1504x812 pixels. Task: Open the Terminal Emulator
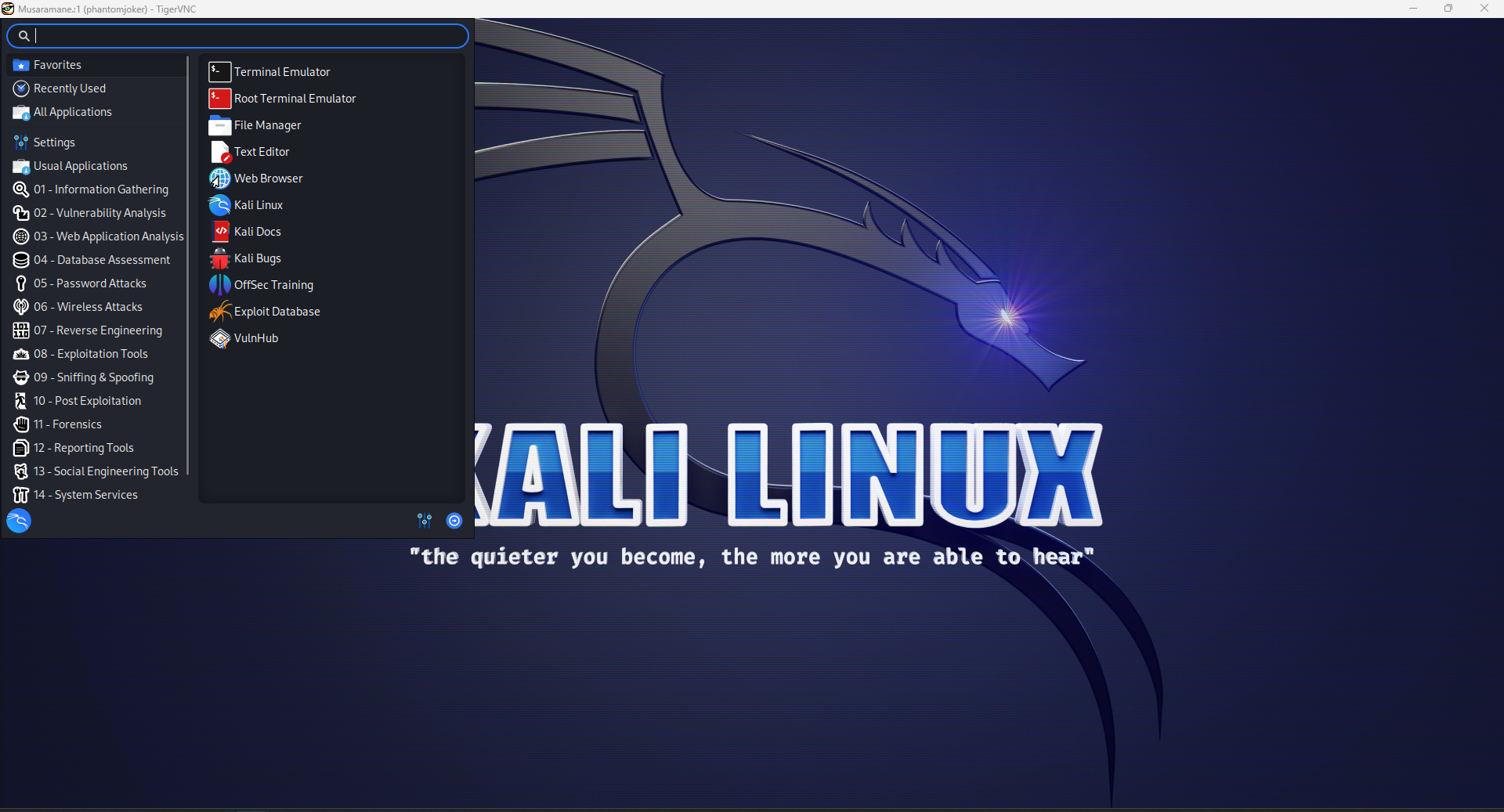coord(280,71)
